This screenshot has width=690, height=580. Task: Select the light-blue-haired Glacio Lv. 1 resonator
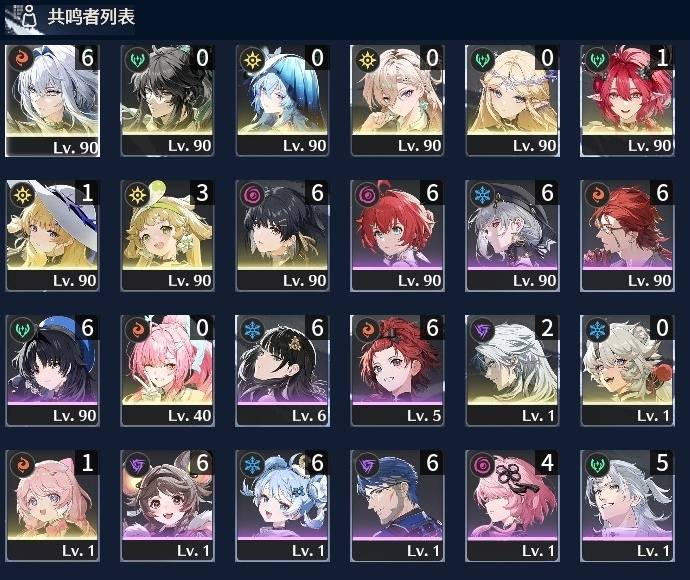(283, 506)
